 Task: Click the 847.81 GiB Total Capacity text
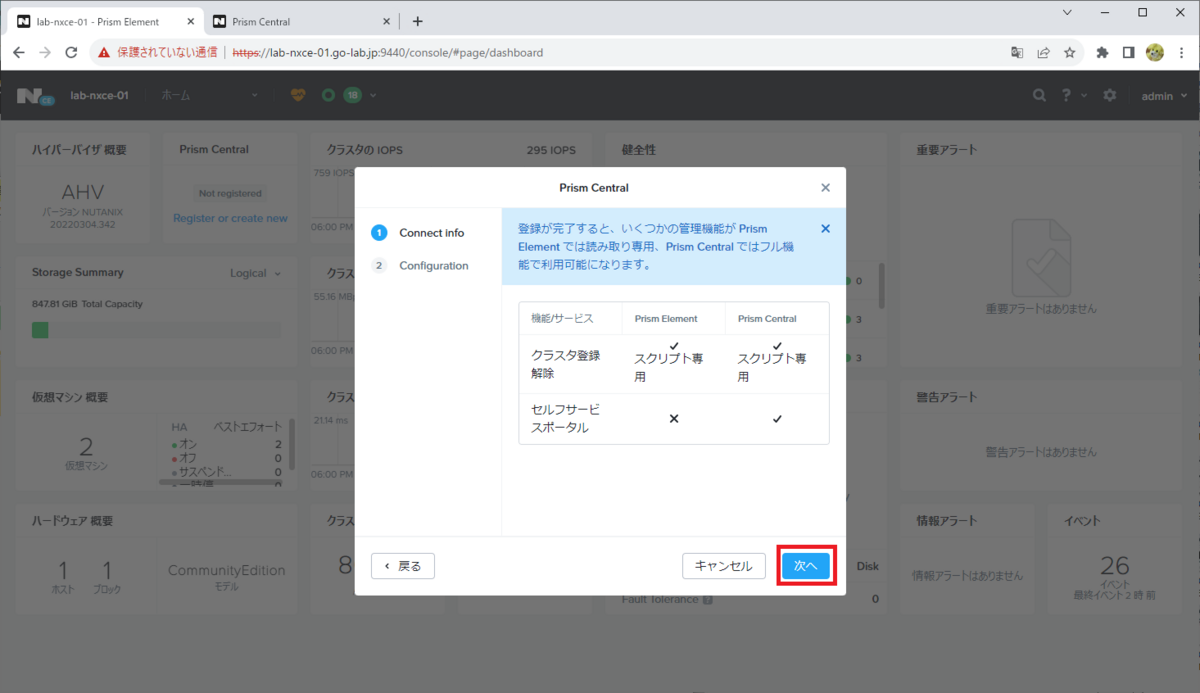point(87,304)
